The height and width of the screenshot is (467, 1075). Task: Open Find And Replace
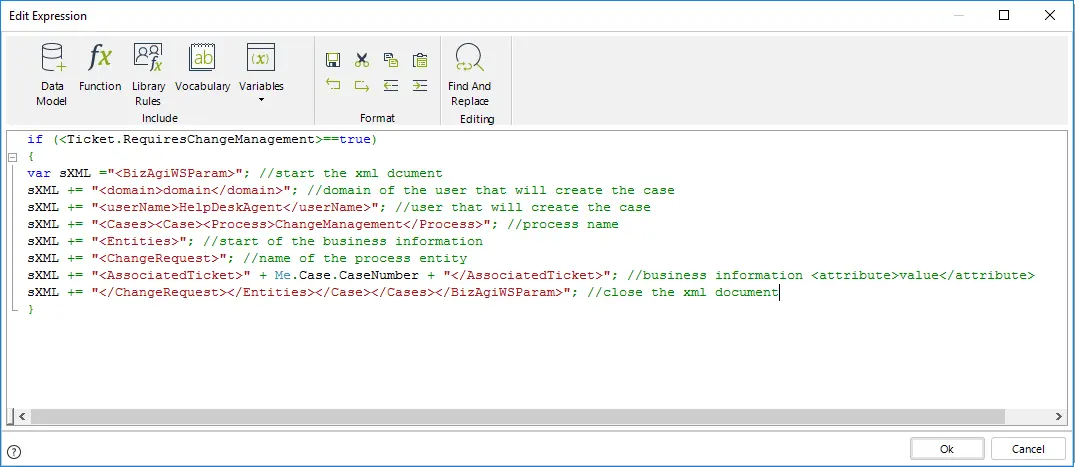470,74
